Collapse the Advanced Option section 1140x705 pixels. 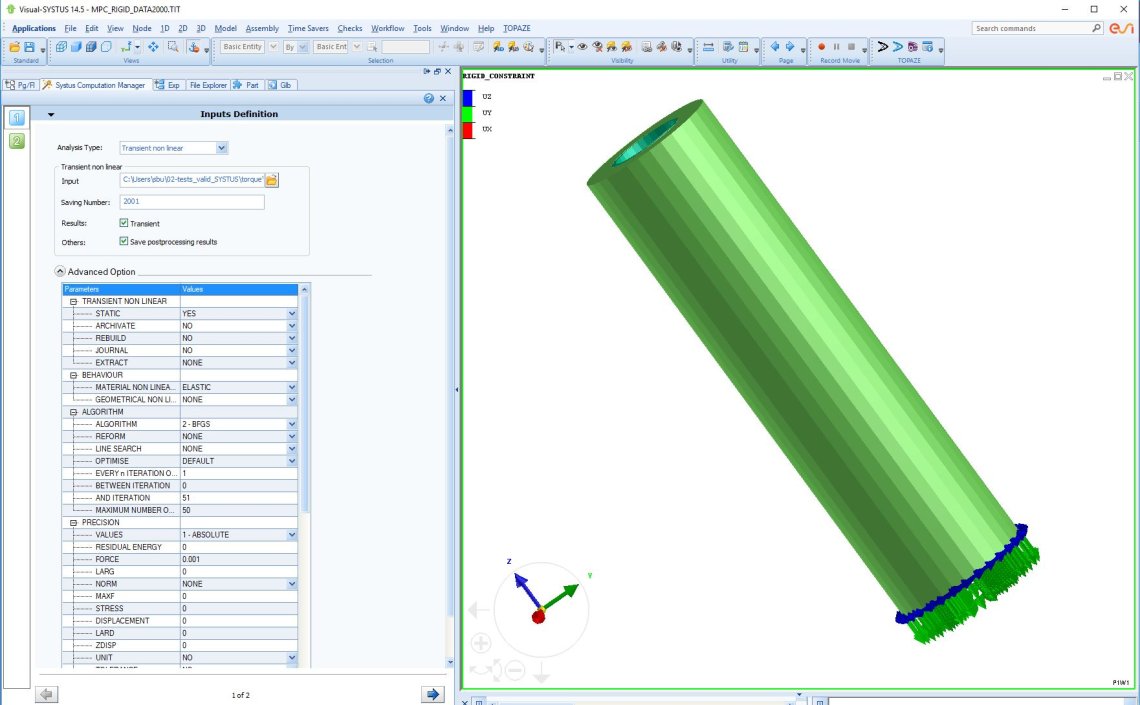(60, 271)
